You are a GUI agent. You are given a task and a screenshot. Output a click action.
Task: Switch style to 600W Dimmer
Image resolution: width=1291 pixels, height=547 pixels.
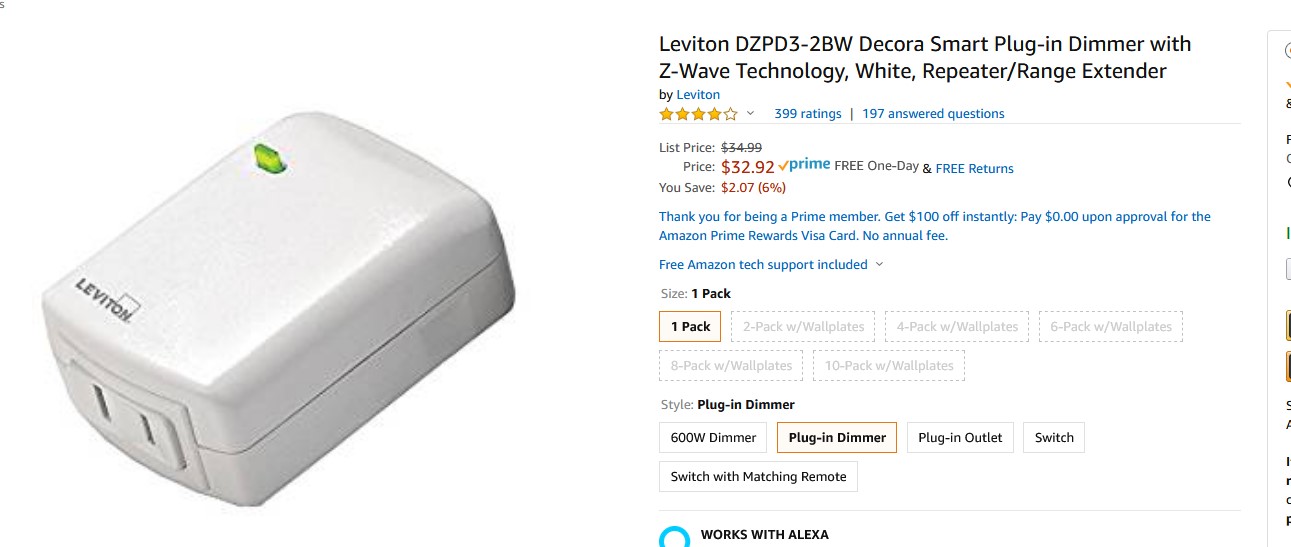click(x=713, y=438)
